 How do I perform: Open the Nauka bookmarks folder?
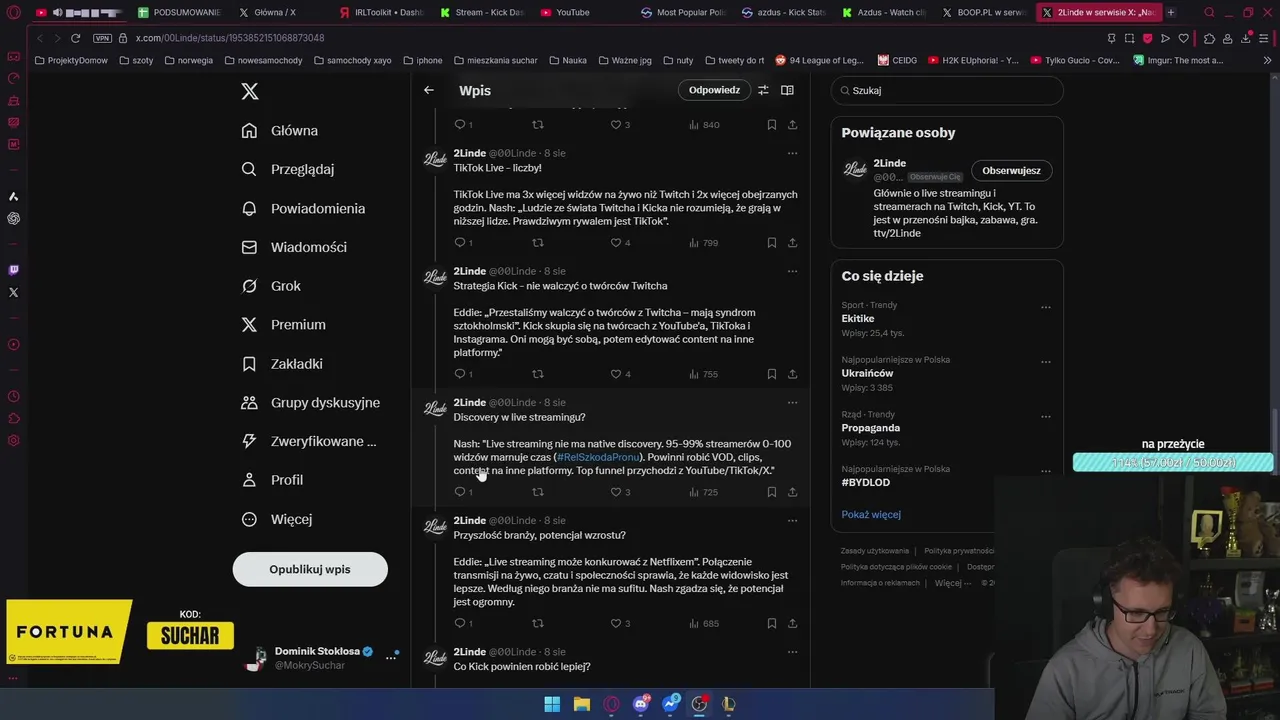coord(567,60)
